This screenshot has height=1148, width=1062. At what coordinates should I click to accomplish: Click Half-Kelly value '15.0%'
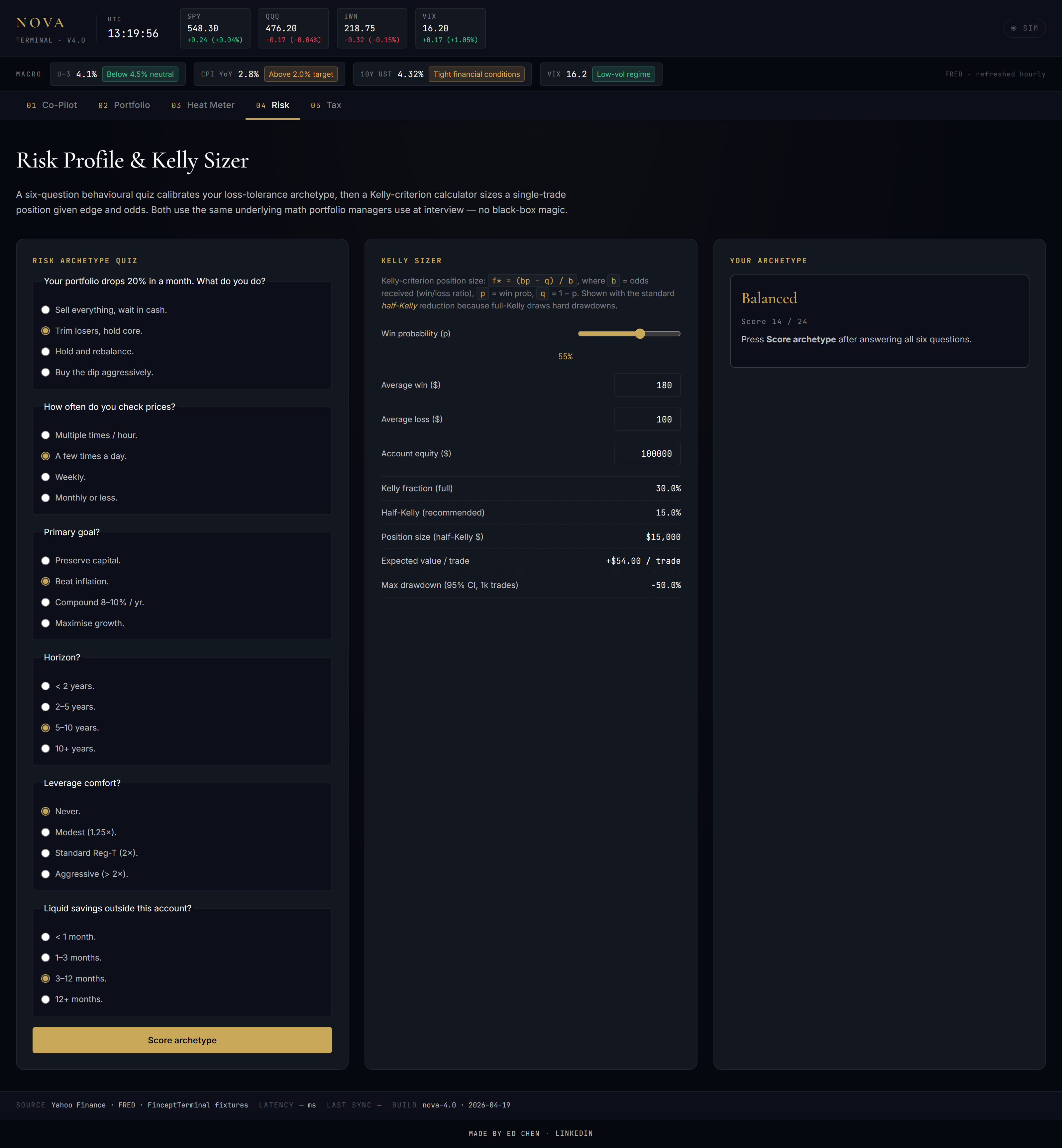click(x=668, y=513)
